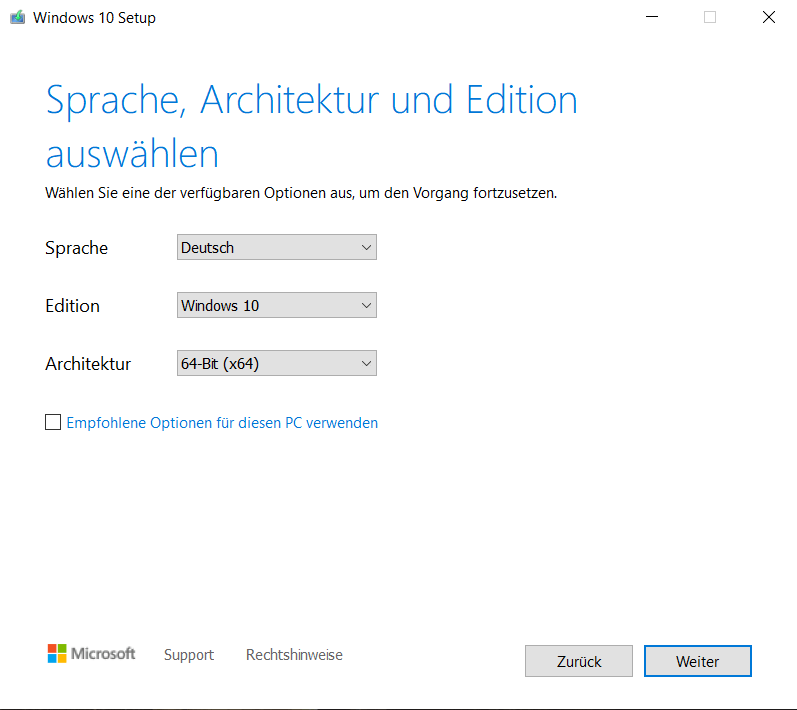The image size is (797, 710).
Task: Click the 'Edition' field label
Action: tap(72, 306)
